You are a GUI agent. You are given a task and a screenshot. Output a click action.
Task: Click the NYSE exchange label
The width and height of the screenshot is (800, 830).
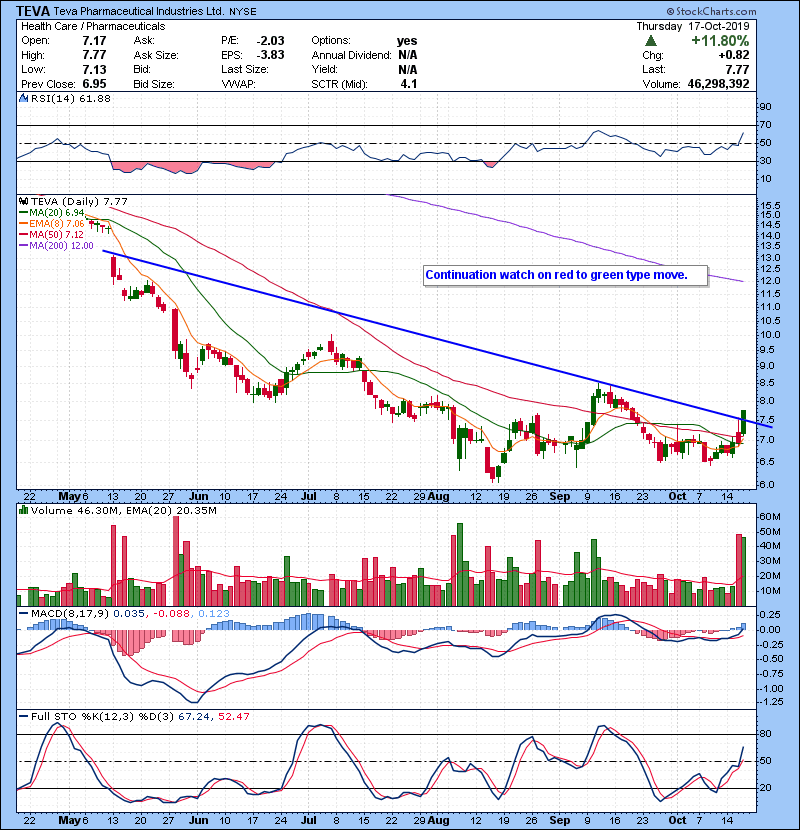click(243, 12)
